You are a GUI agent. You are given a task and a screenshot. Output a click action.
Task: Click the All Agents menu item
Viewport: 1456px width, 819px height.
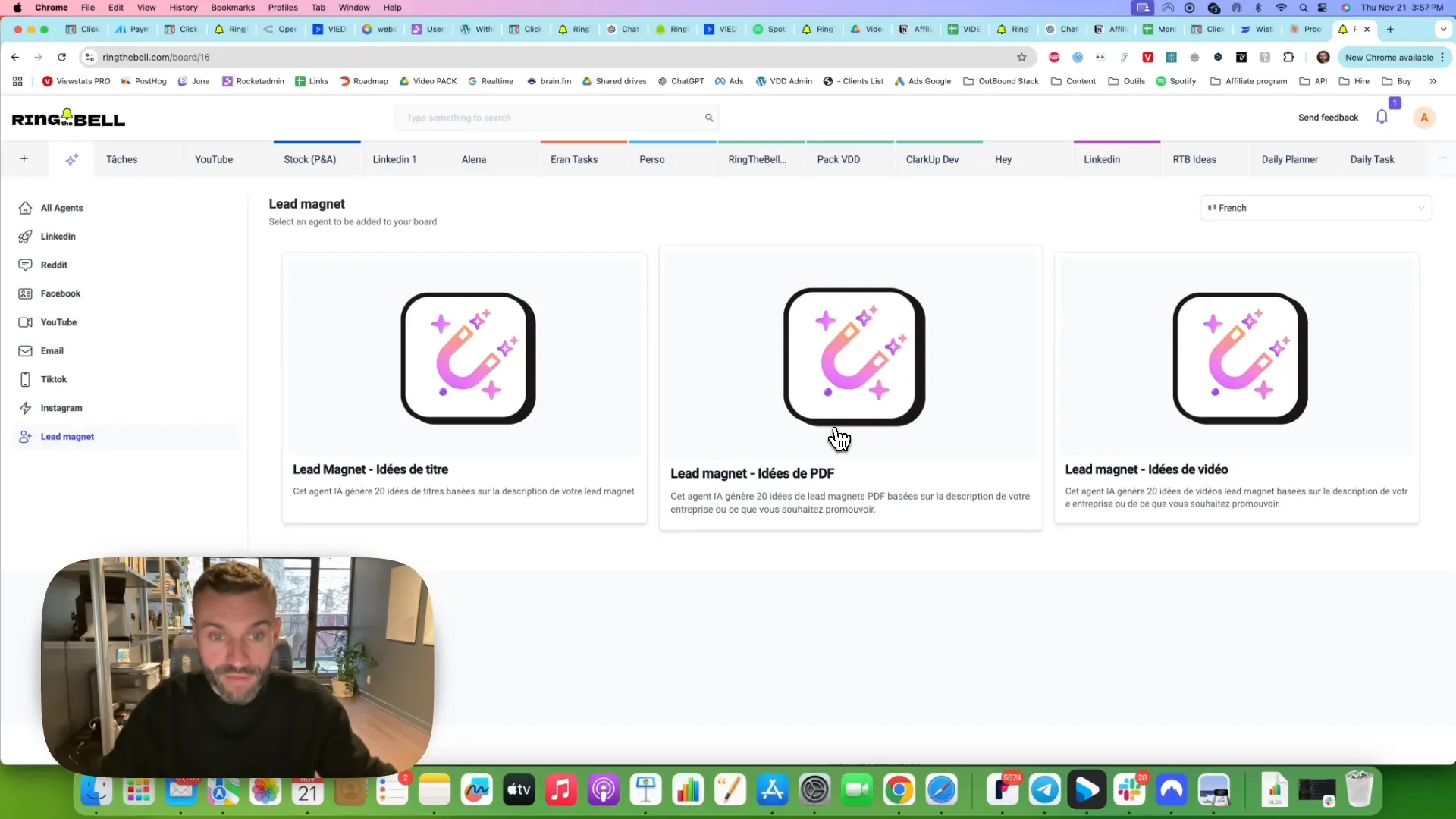pos(62,208)
